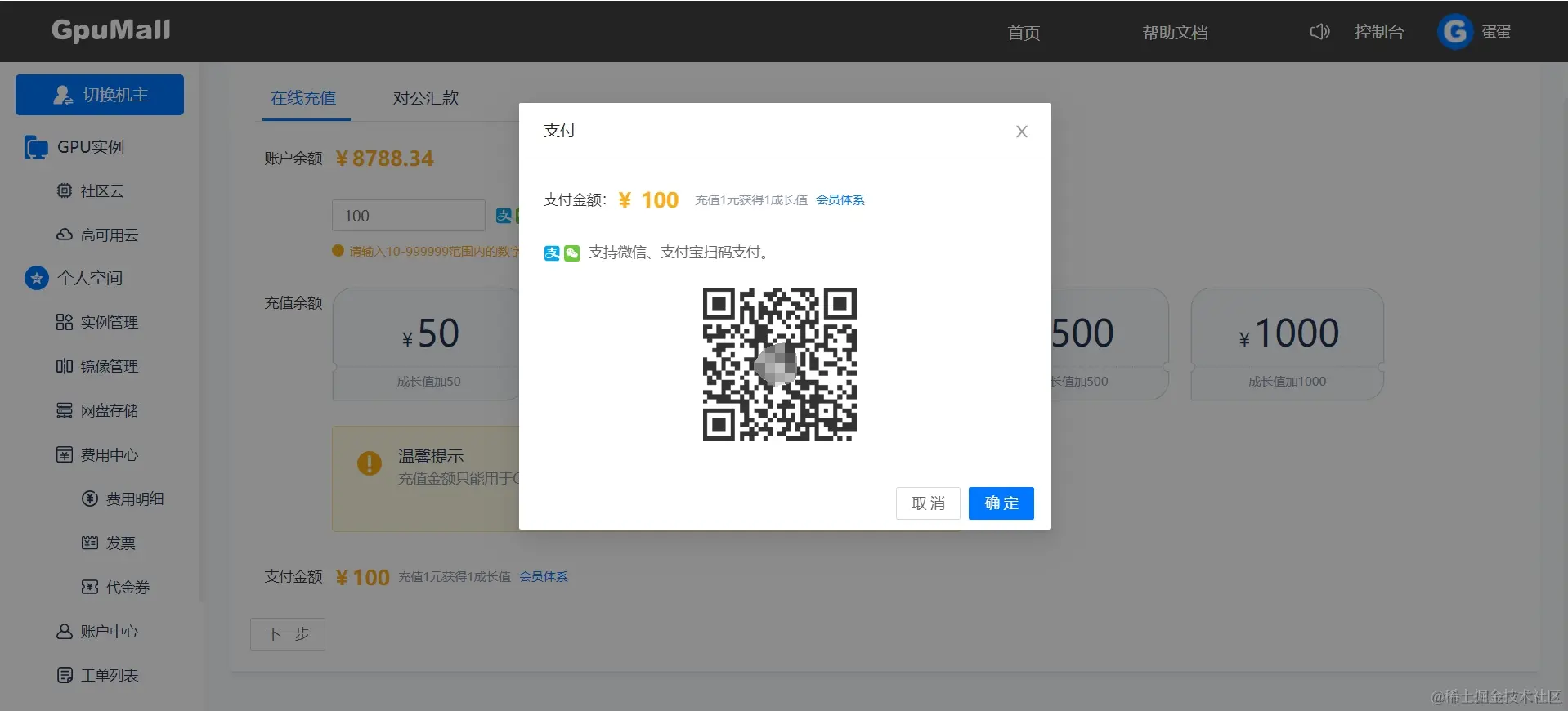Open GPU实例 in sidebar
The height and width of the screenshot is (711, 1568).
pos(91,147)
